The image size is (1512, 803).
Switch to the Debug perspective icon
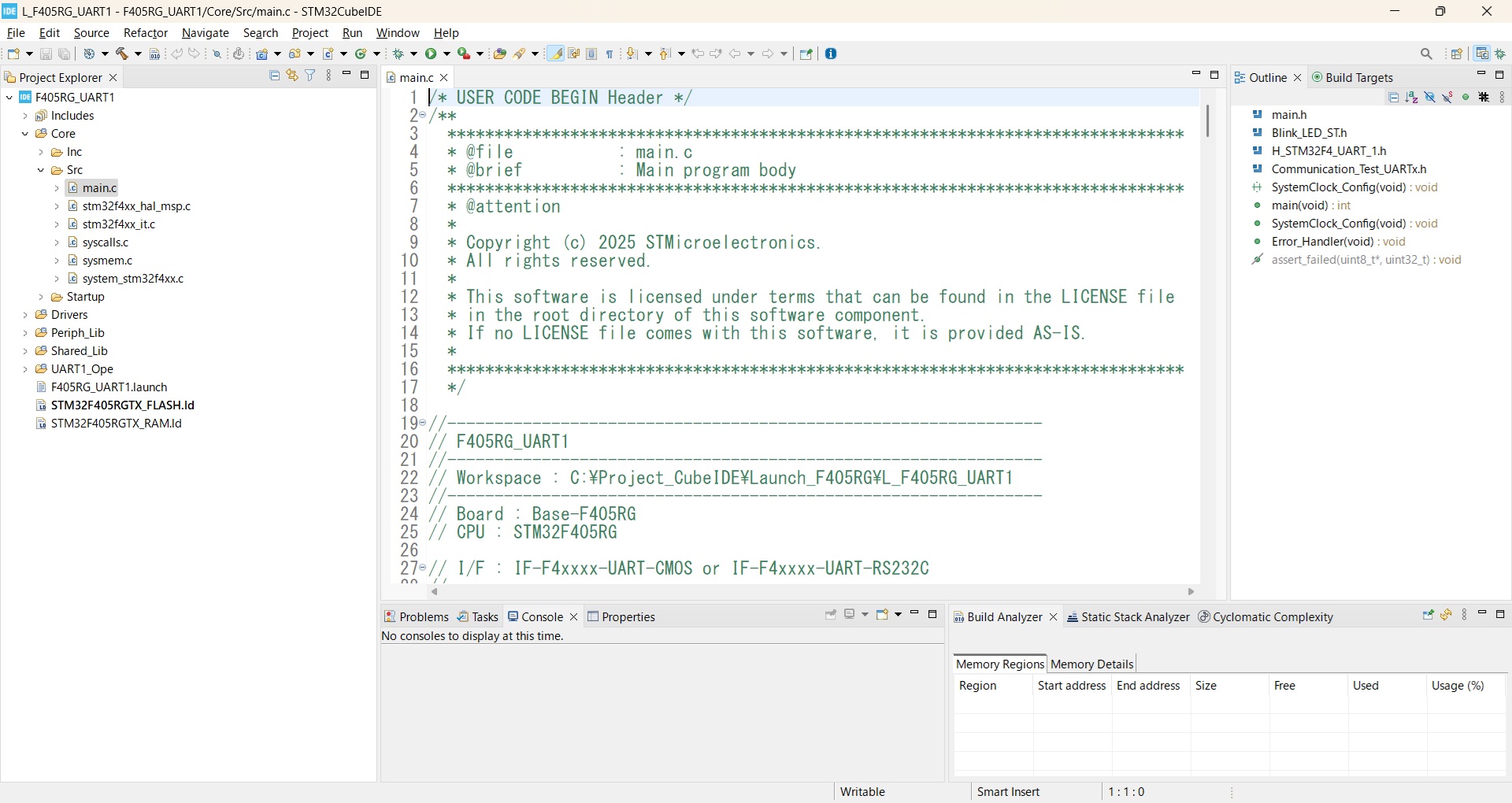(1501, 54)
